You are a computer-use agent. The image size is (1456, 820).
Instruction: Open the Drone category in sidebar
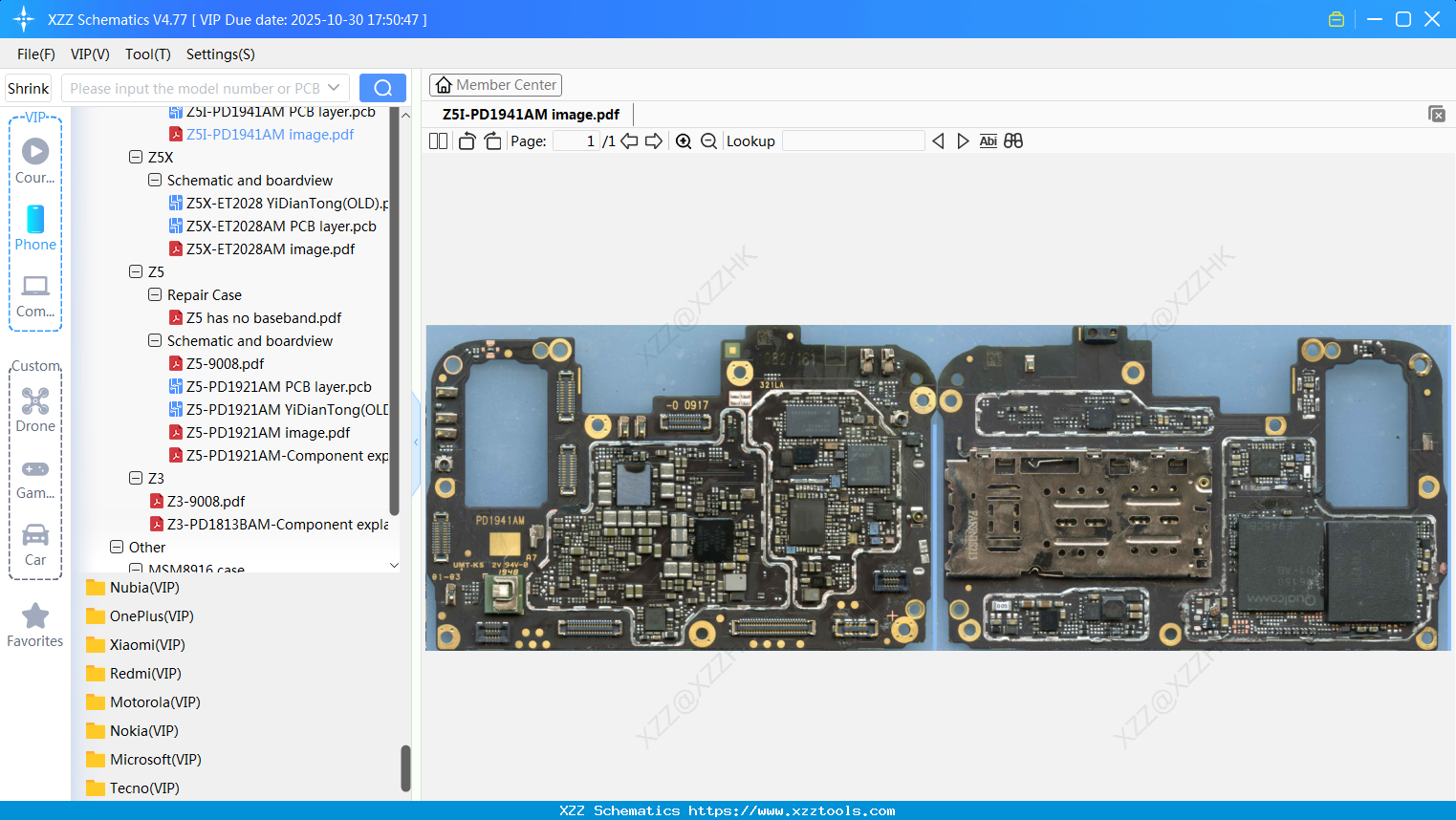point(35,409)
